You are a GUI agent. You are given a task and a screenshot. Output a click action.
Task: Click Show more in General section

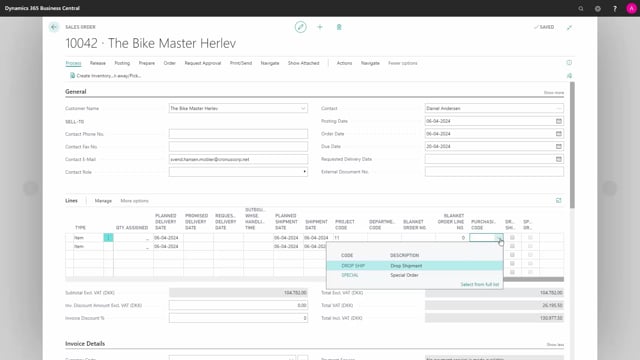(553, 93)
